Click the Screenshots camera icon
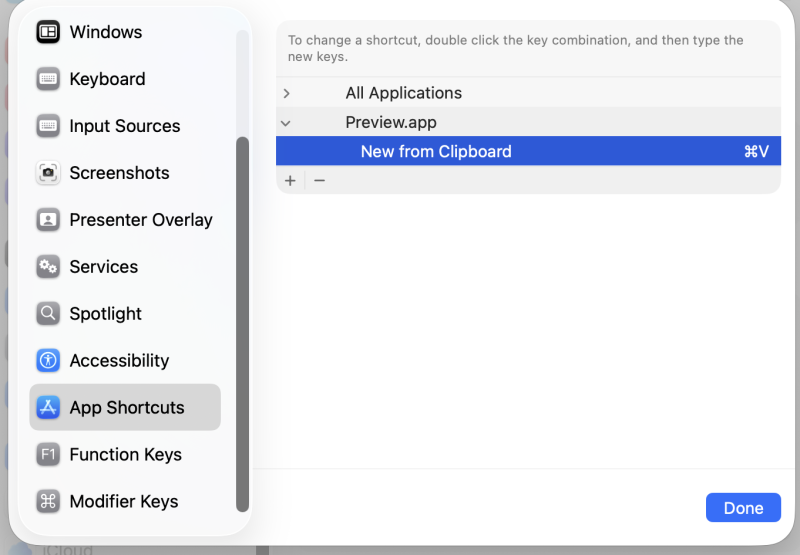 pyautogui.click(x=48, y=173)
